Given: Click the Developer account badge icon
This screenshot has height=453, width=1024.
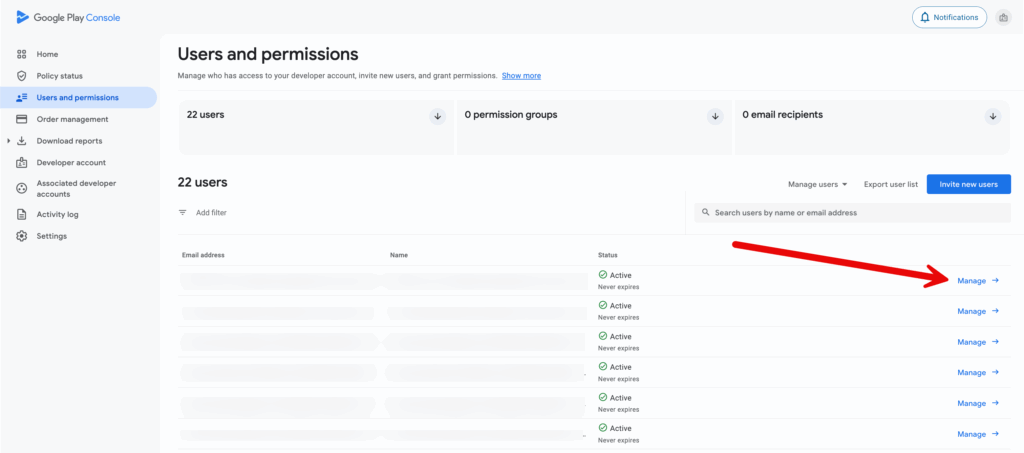Looking at the screenshot, I should 22,162.
